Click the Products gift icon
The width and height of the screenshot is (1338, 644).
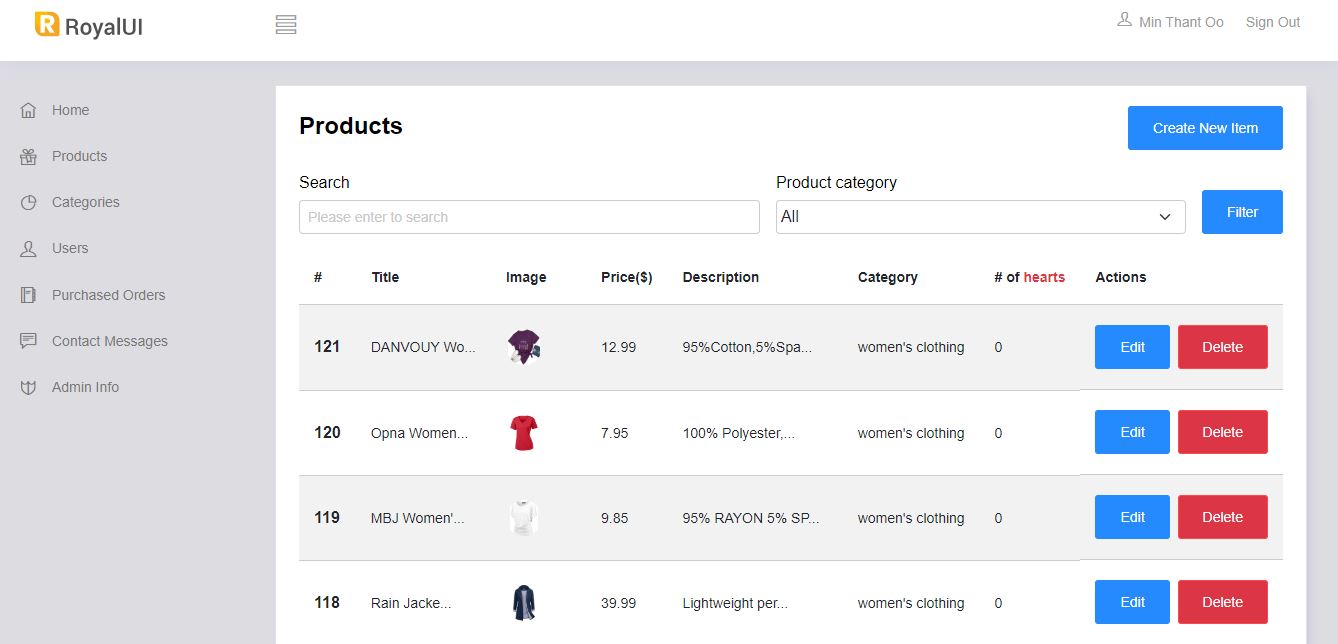point(28,156)
